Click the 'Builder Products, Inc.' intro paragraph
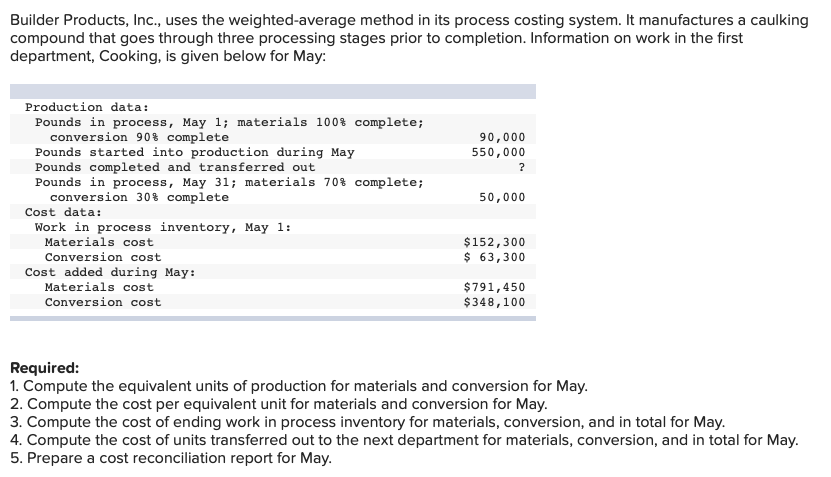 (x=409, y=38)
